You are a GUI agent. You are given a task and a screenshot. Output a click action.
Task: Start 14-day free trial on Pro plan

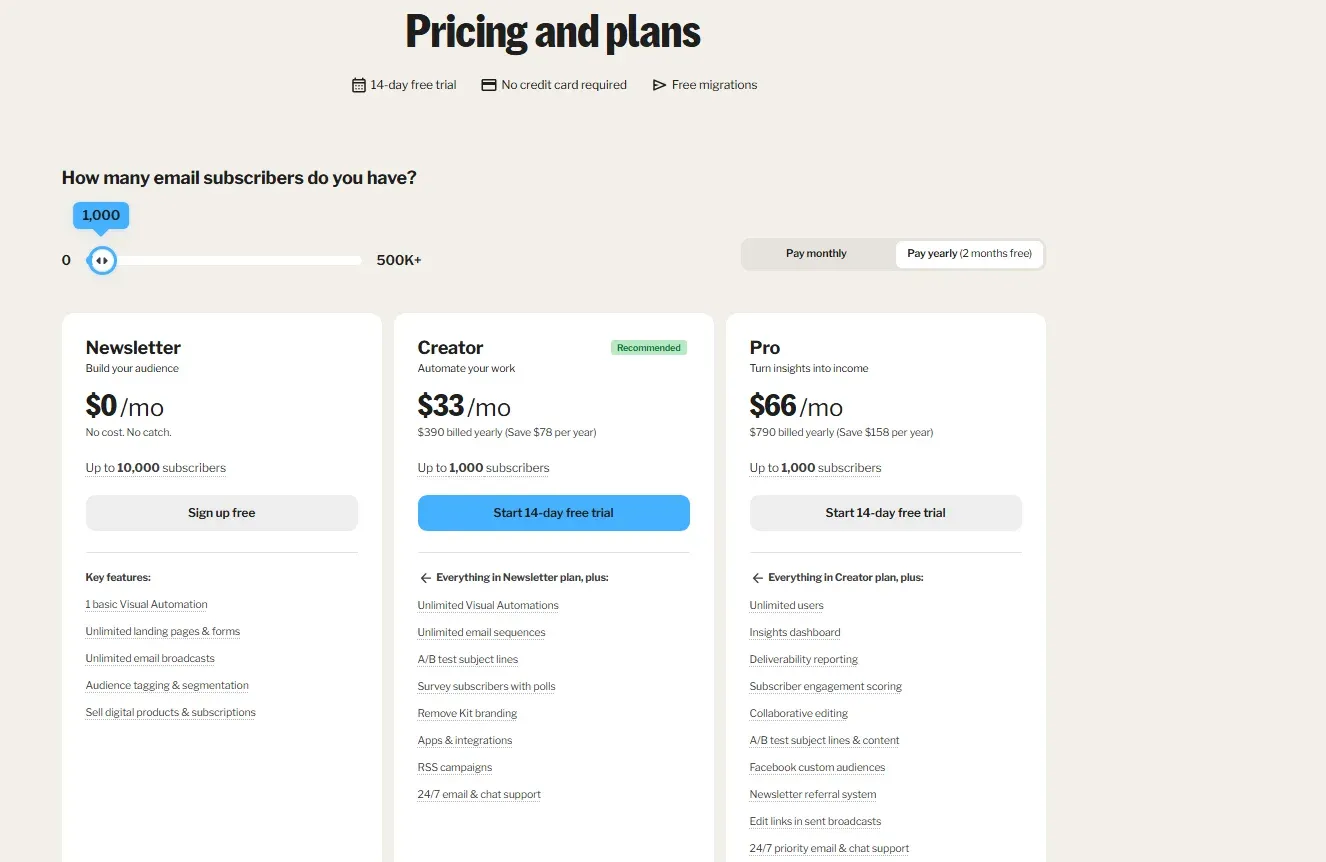(x=885, y=512)
